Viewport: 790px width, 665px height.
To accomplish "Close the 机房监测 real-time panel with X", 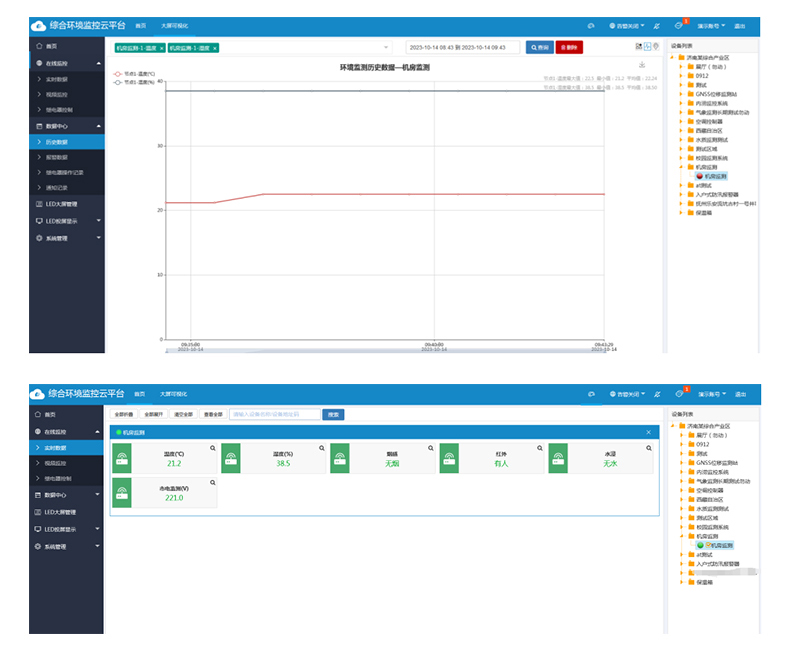I will (x=648, y=432).
